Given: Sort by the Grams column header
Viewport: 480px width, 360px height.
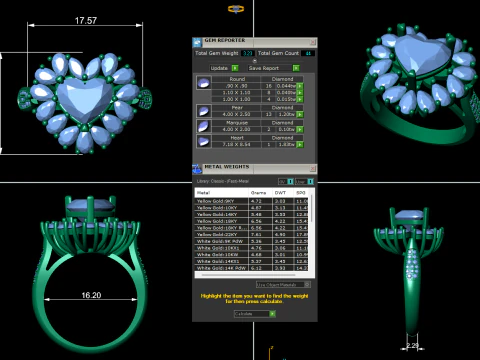Looking at the screenshot, I should [261, 193].
